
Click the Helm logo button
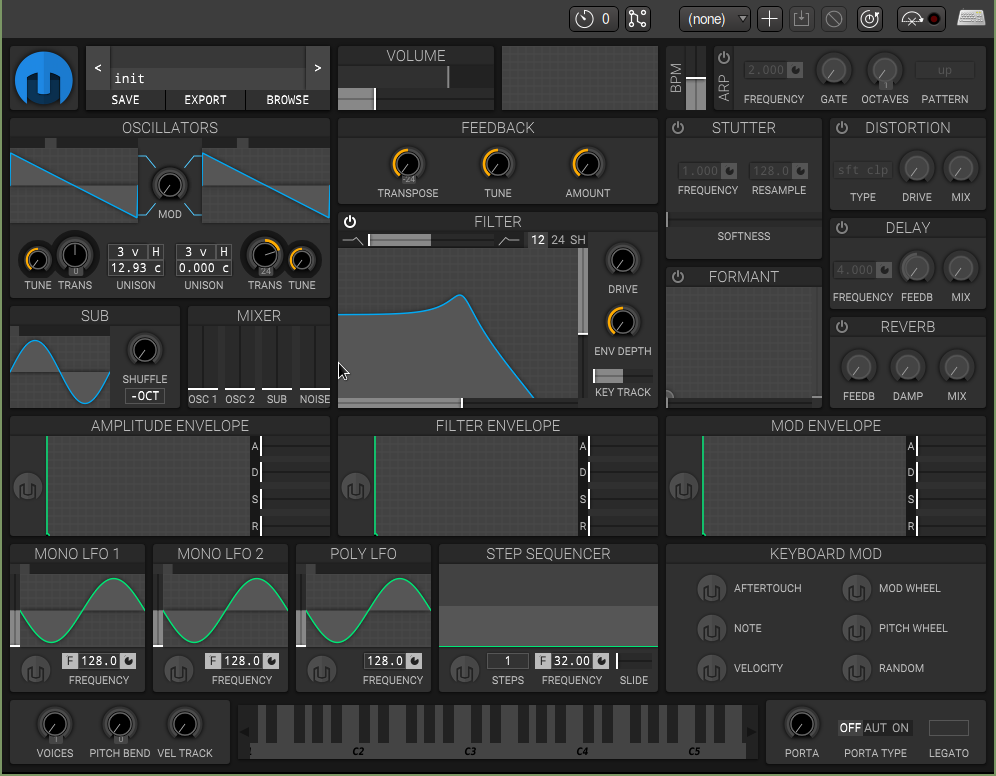click(44, 79)
